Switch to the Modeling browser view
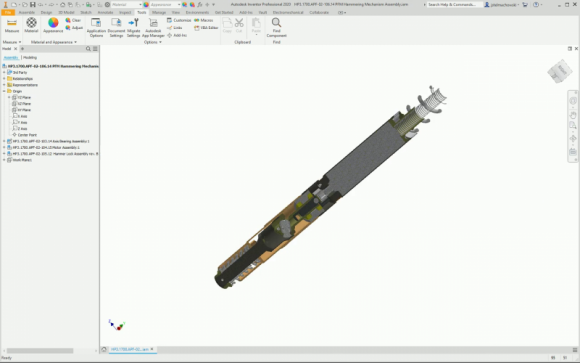Screen dimensions: 580x363 (x=30, y=58)
